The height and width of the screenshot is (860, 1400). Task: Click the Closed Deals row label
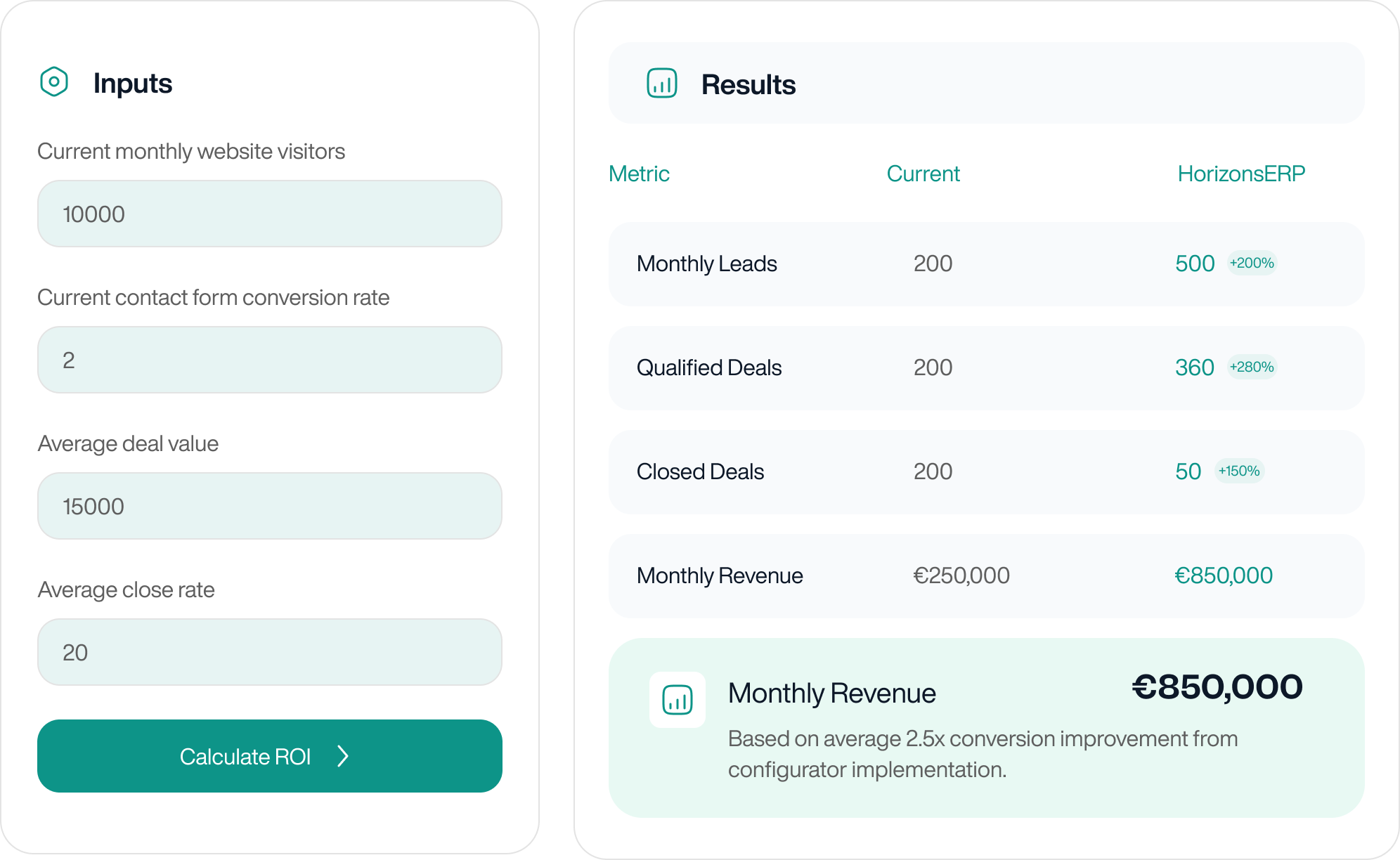[700, 471]
